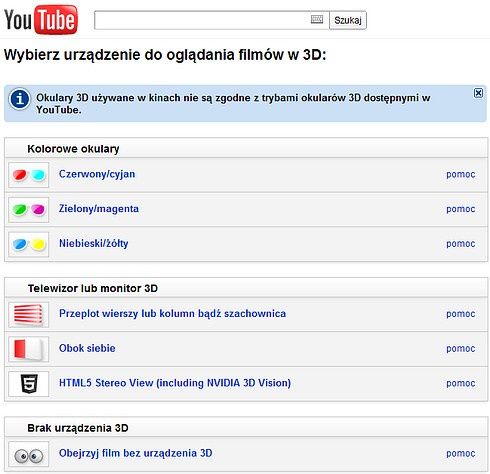Open pomoc link for Obejrzyj film bez urządzenia

(461, 453)
